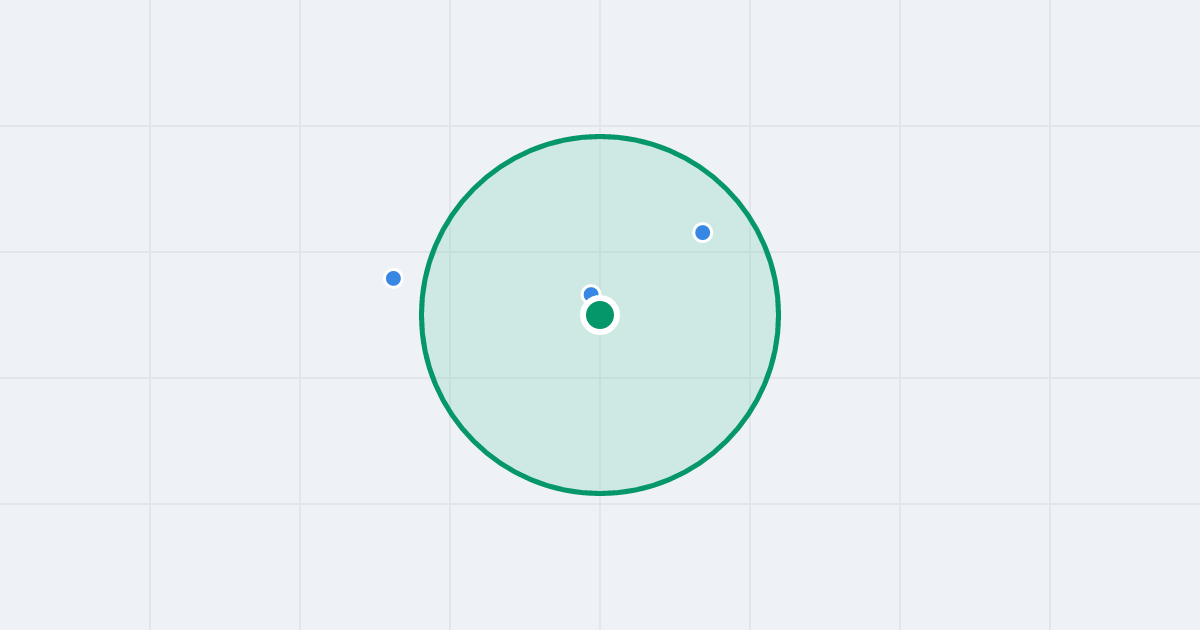
Task: Select the blue dot tucked behind green marker
Action: [x=590, y=293]
